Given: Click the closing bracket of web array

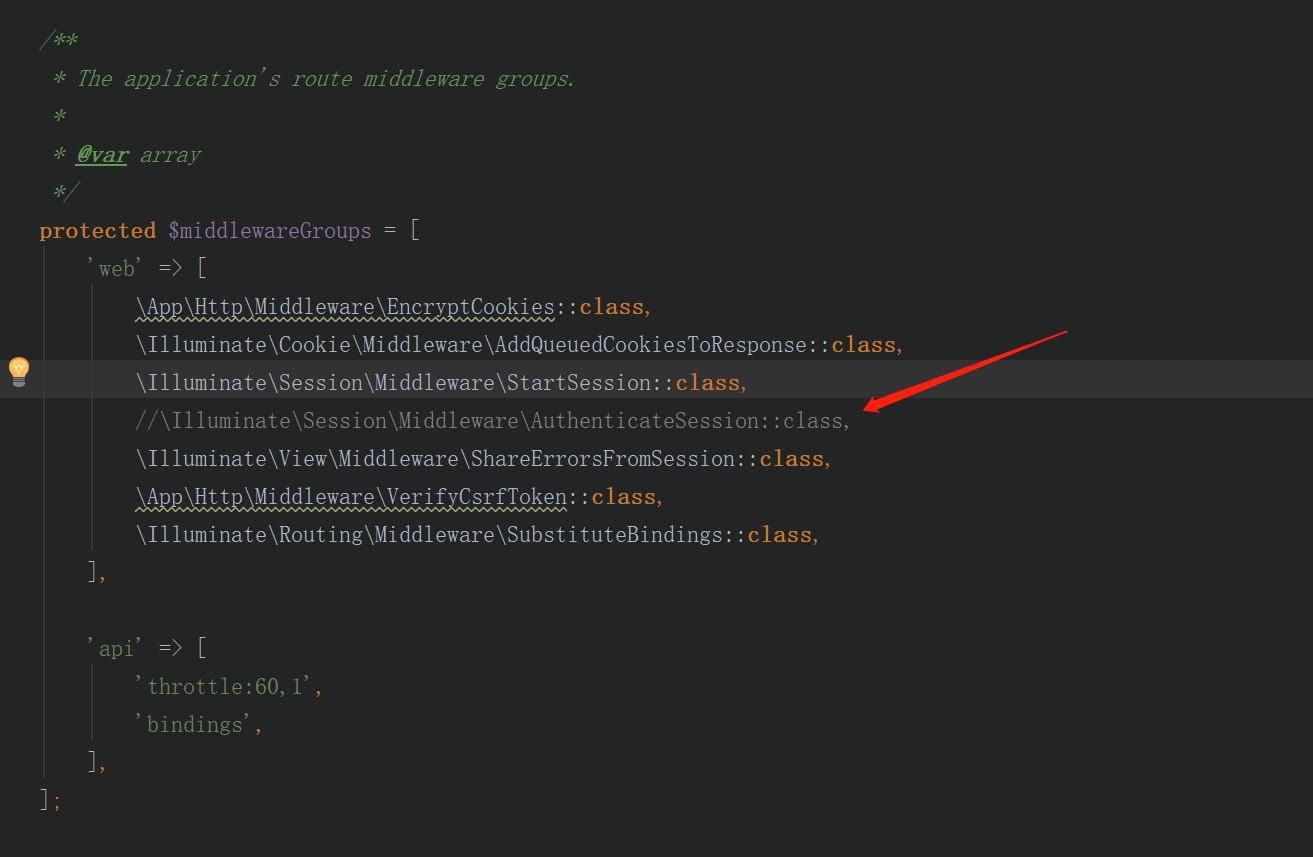Looking at the screenshot, I should pos(95,573).
